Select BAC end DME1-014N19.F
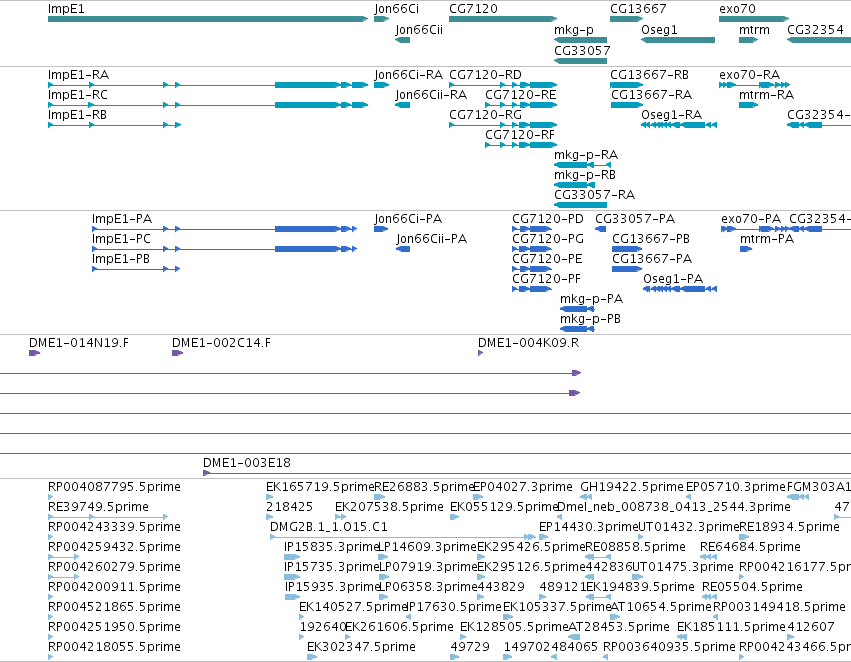Image resolution: width=851 pixels, height=662 pixels. [x=34, y=353]
